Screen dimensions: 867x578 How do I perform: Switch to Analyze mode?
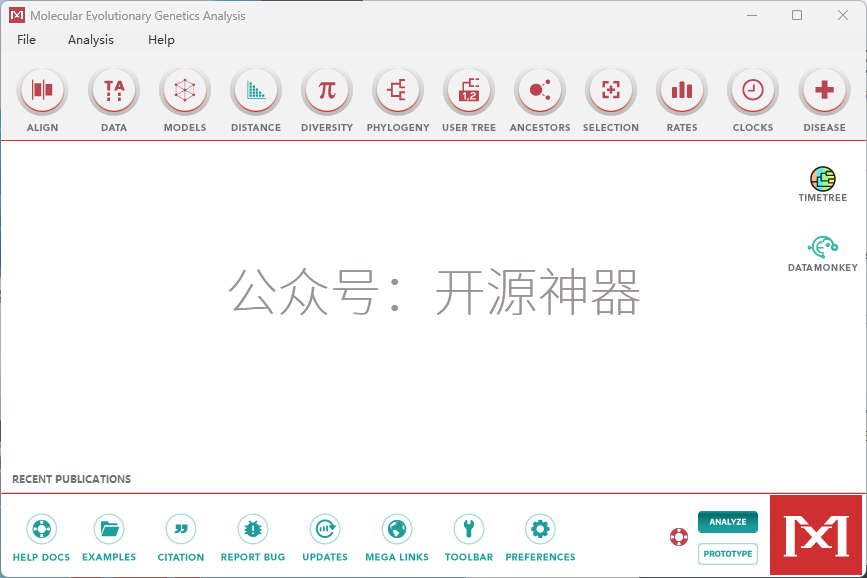click(x=728, y=522)
